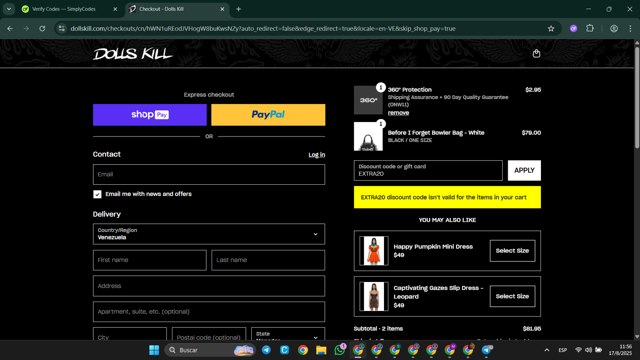Click the 'Before I Forget Bowler Bag - White' text
The height and width of the screenshot is (360, 640).
436,133
